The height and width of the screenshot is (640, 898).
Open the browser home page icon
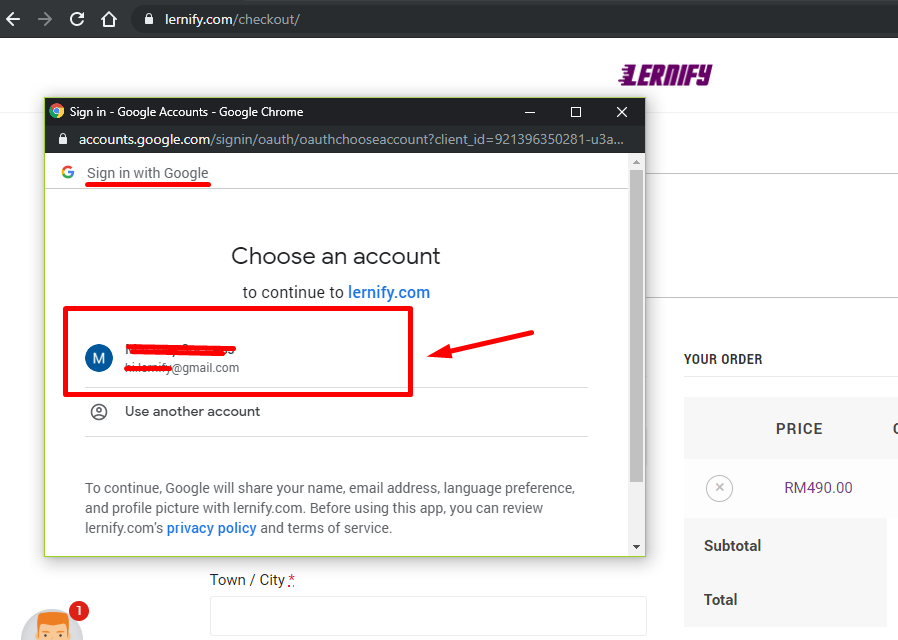coord(109,19)
